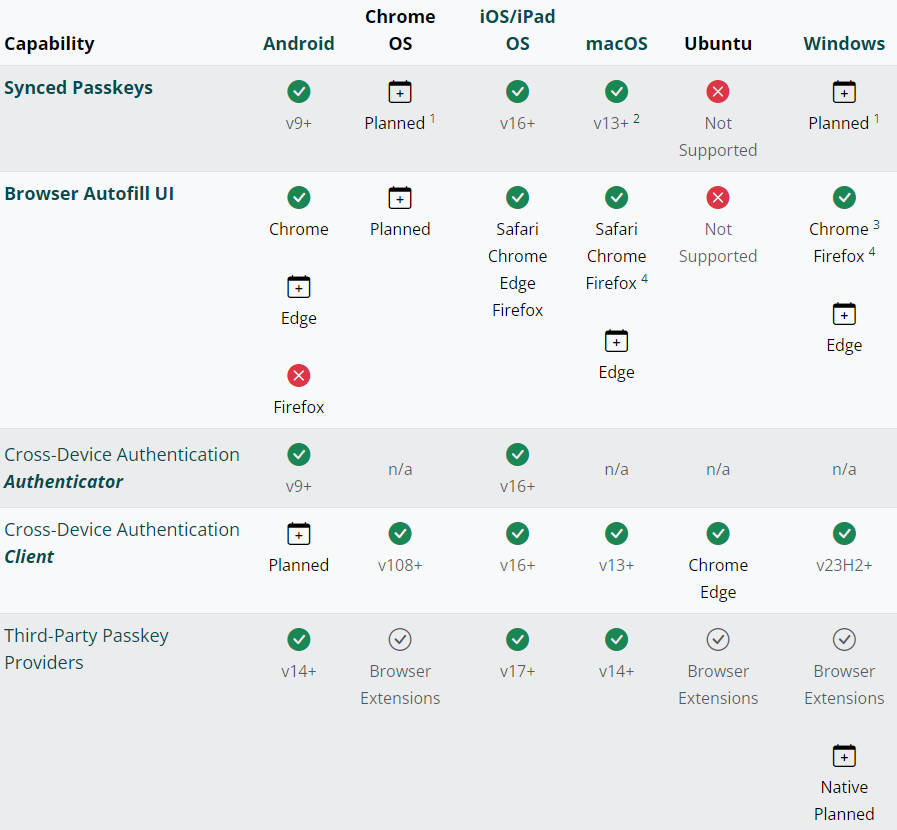The width and height of the screenshot is (897, 830).
Task: Click Windows 'Chrome' autofill entry
Action: pos(839,229)
